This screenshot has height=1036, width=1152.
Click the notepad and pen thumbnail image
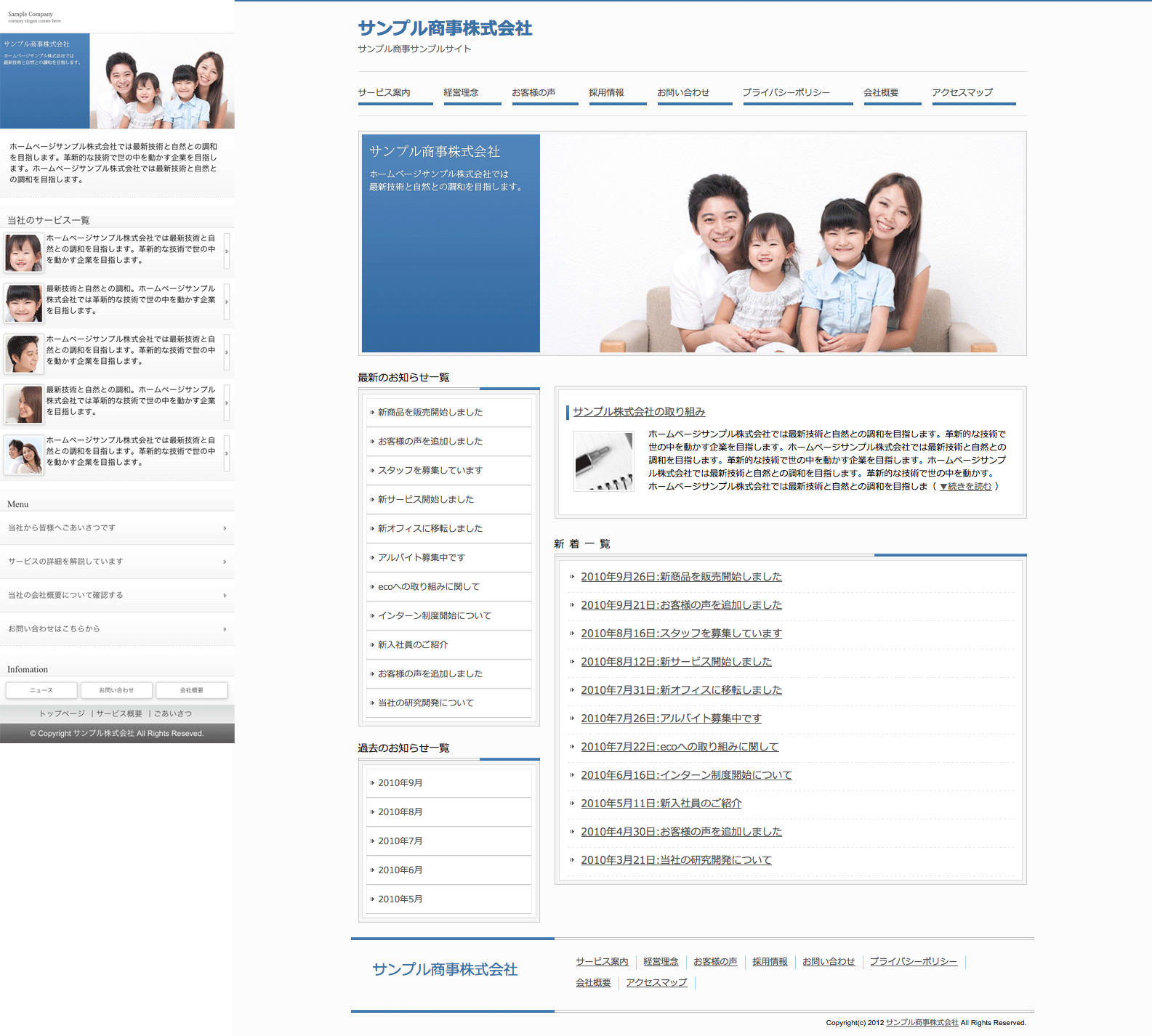[603, 461]
